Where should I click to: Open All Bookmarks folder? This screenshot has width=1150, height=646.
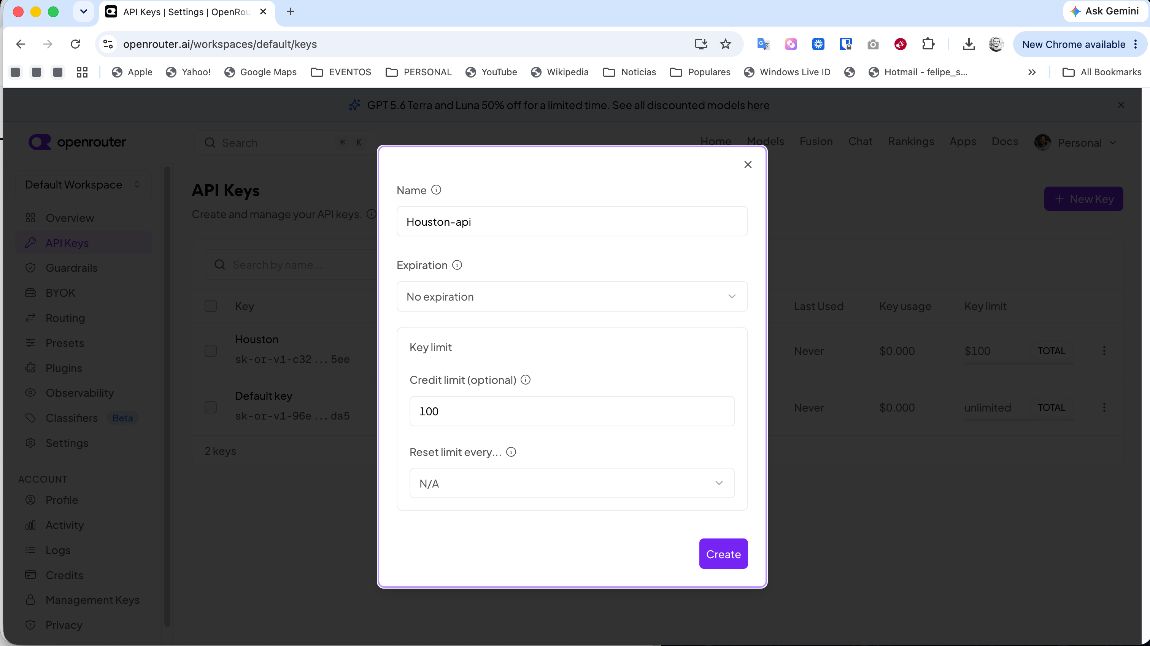[x=1102, y=72]
